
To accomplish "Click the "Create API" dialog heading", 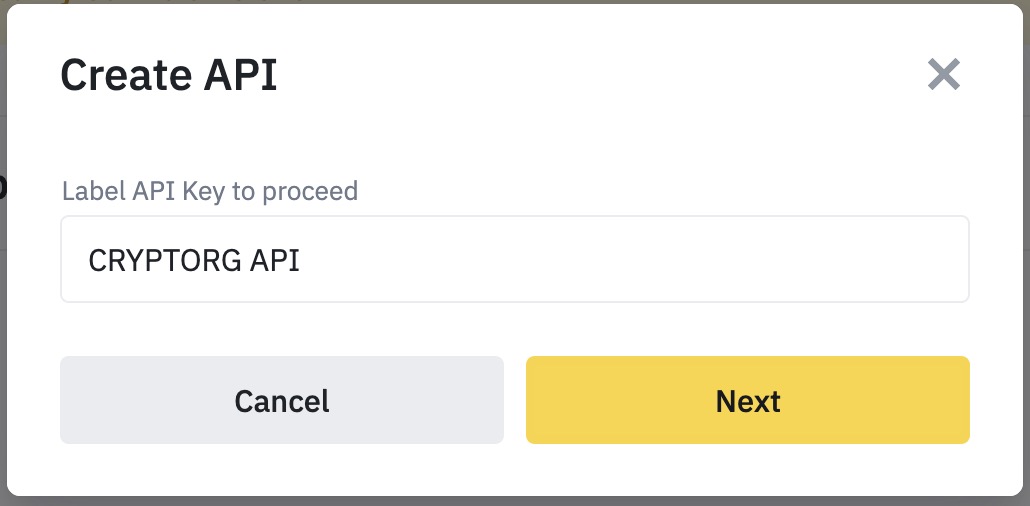I will tap(169, 75).
